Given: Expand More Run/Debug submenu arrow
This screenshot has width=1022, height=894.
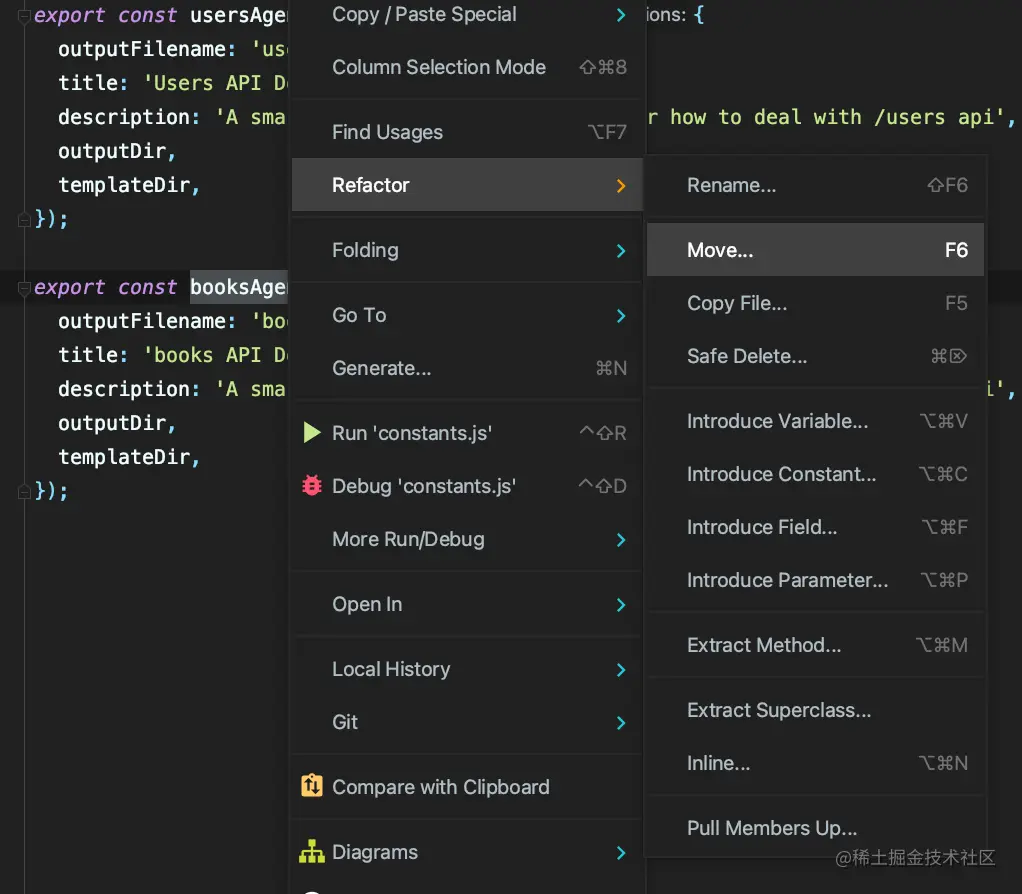Looking at the screenshot, I should [620, 540].
